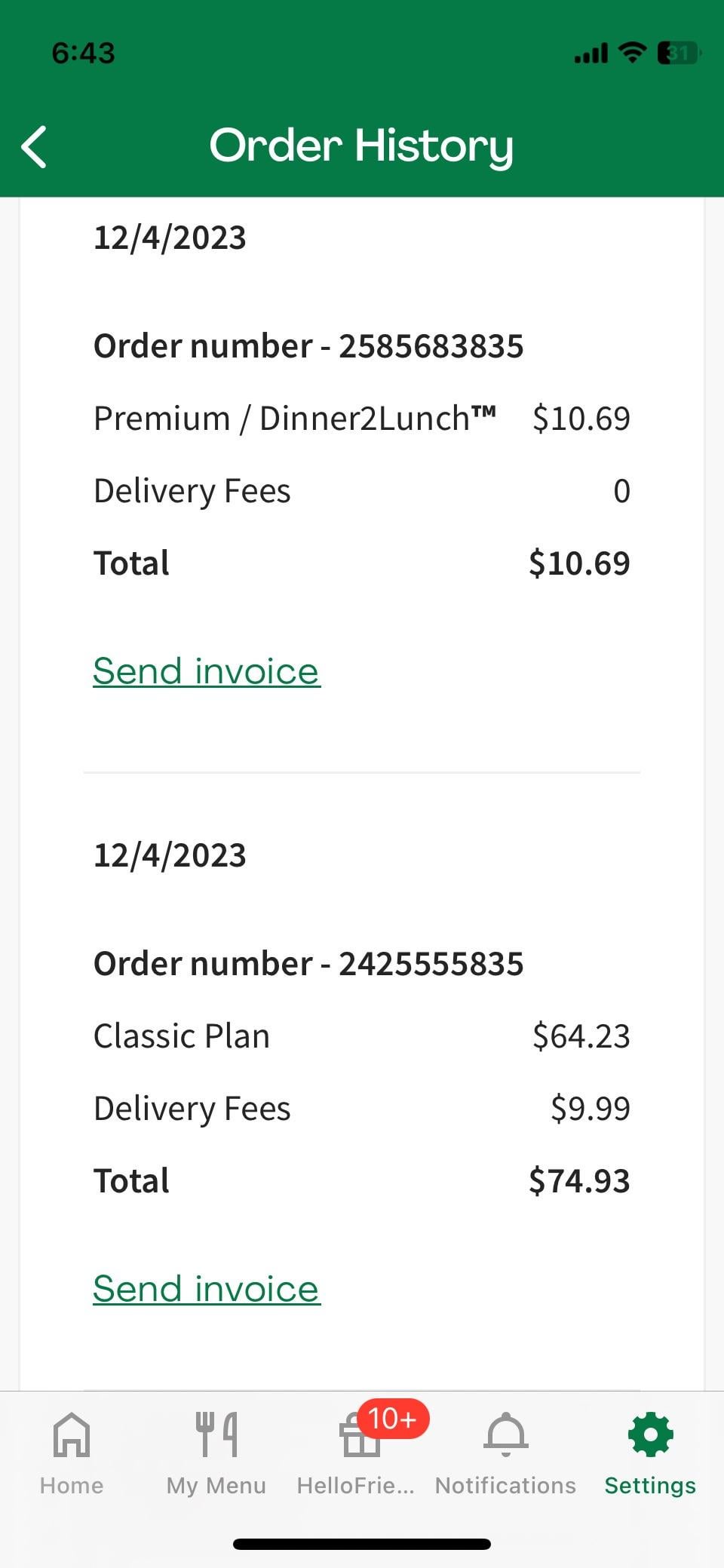Tap the Order History title
The width and height of the screenshot is (724, 1568).
pos(361,146)
